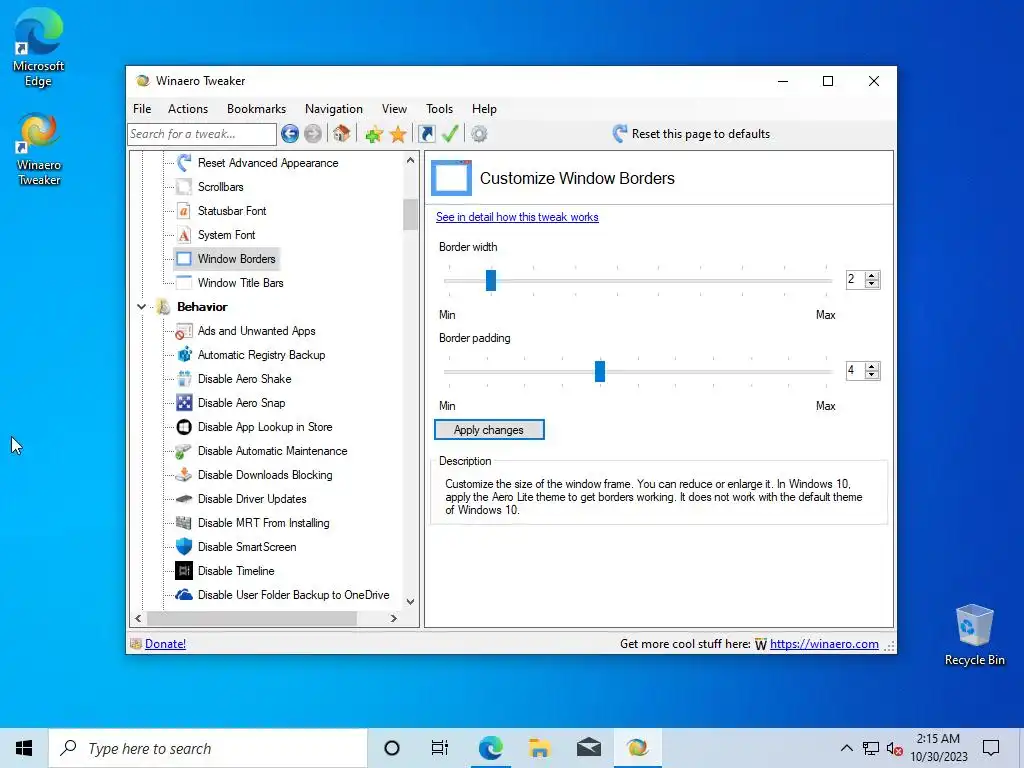Click the tree horizontal scrollbar right arrow
The width and height of the screenshot is (1024, 768).
pos(394,618)
